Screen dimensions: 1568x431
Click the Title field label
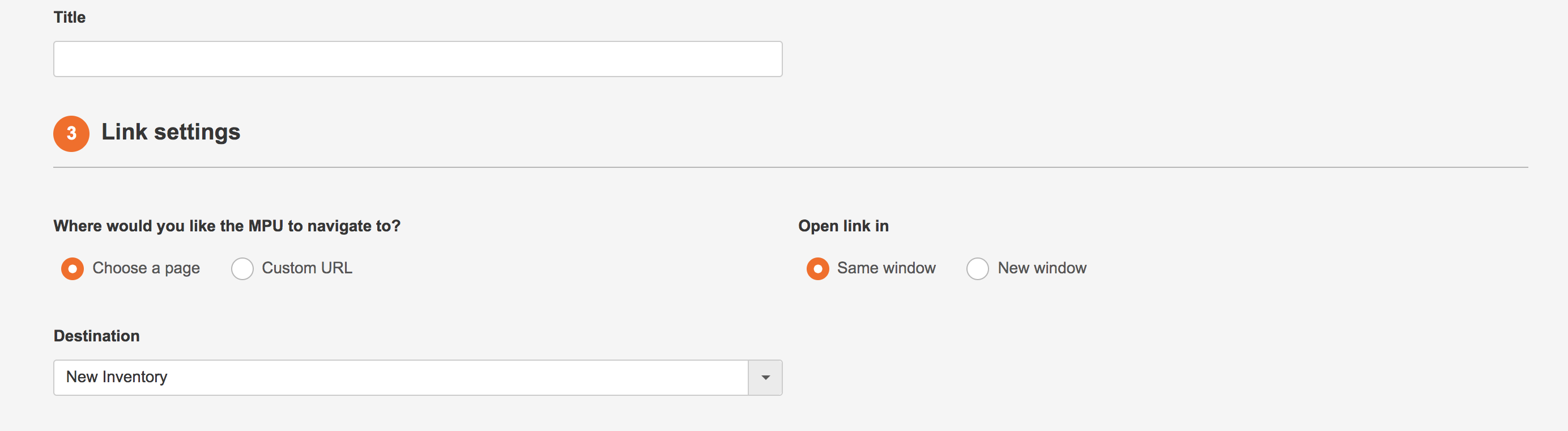point(69,17)
